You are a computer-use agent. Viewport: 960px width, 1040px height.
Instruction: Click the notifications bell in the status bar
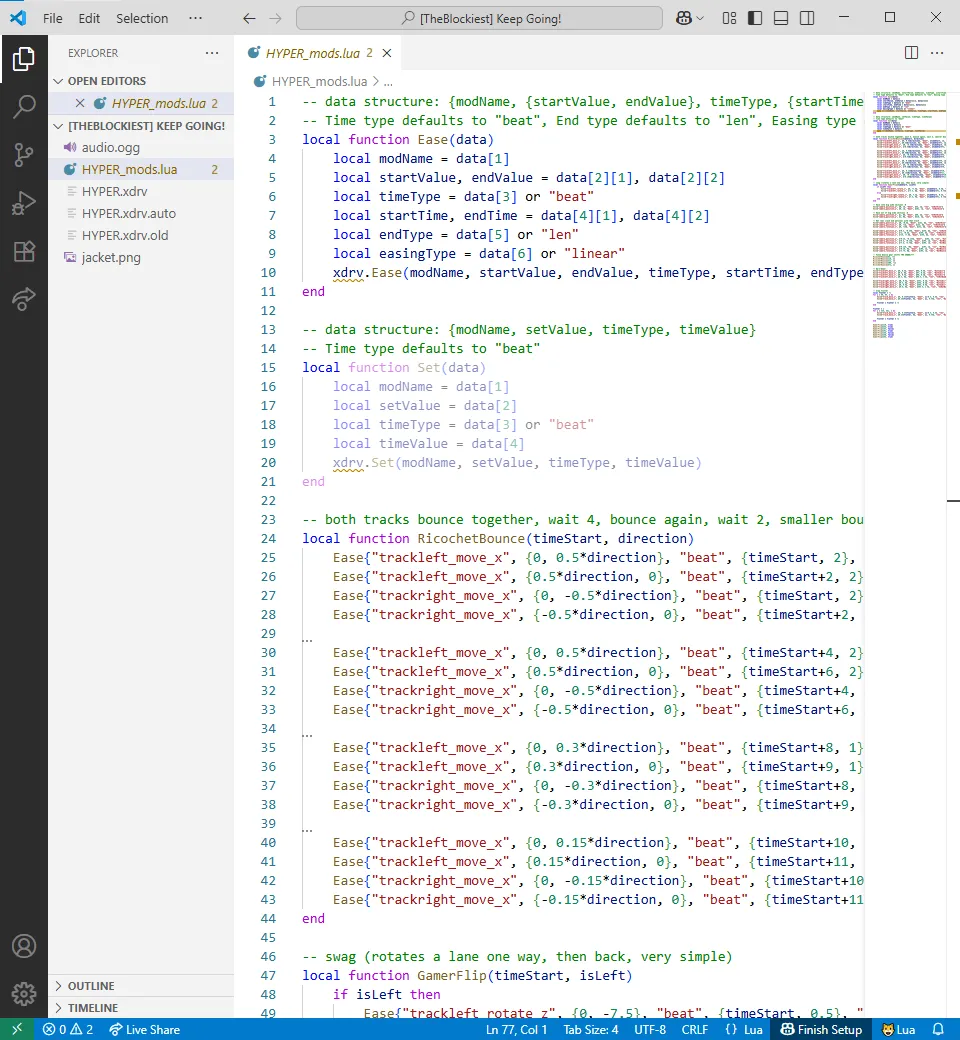point(938,1029)
